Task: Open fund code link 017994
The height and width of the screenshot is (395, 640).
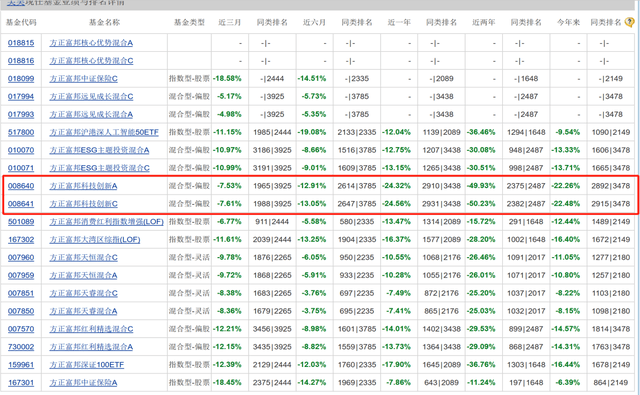Action: click(21, 97)
